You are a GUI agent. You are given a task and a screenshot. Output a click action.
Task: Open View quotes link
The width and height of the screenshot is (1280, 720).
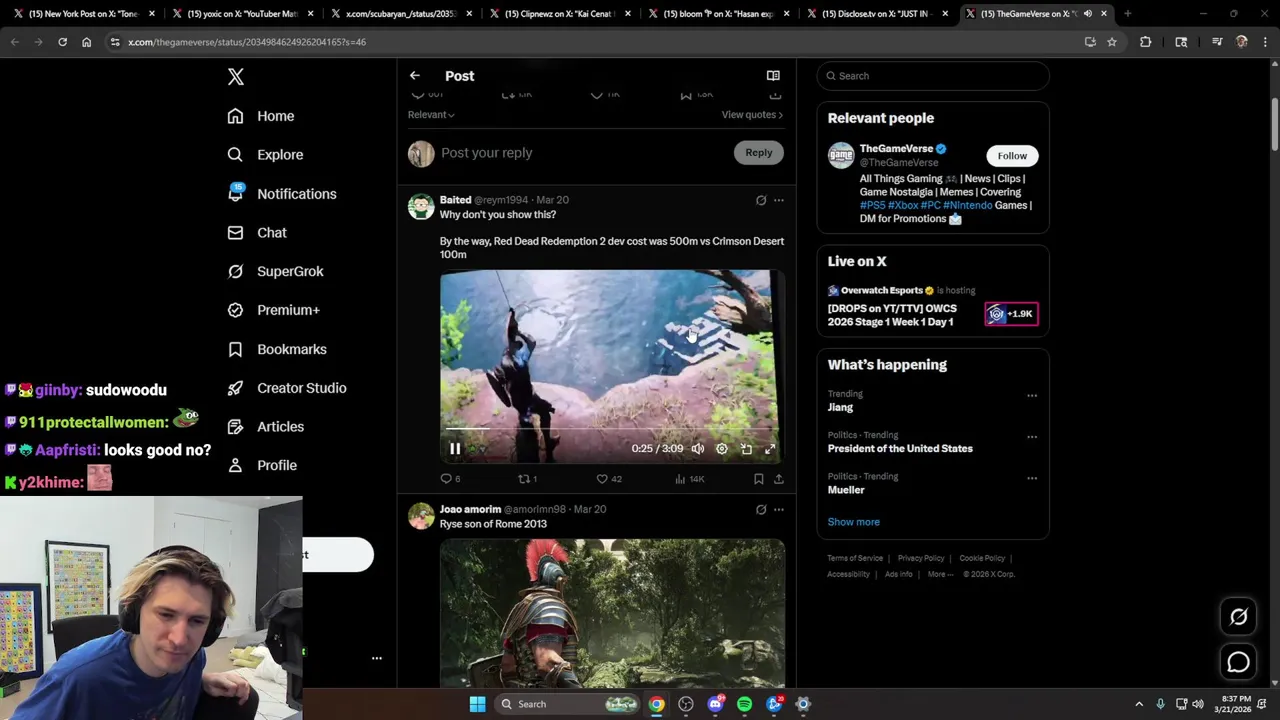coord(752,115)
